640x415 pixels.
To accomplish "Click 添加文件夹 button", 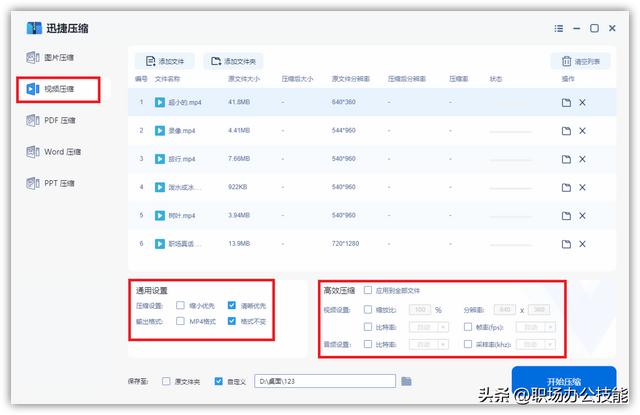I will tap(233, 61).
